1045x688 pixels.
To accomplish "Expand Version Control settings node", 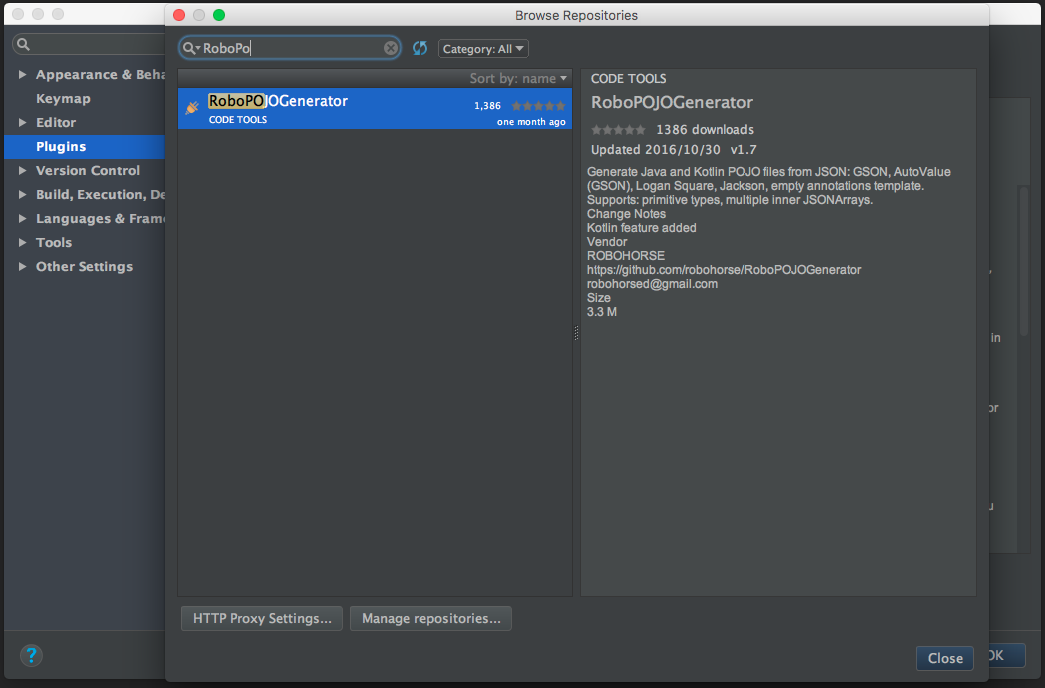I will coord(22,171).
